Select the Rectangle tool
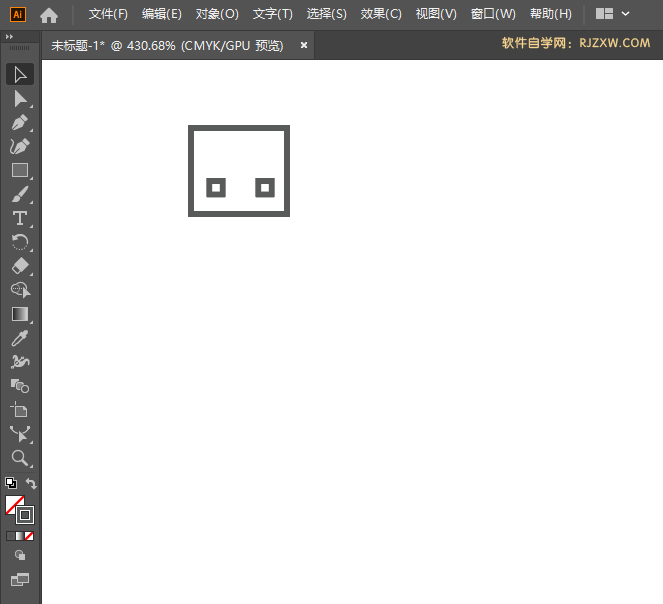 click(20, 170)
